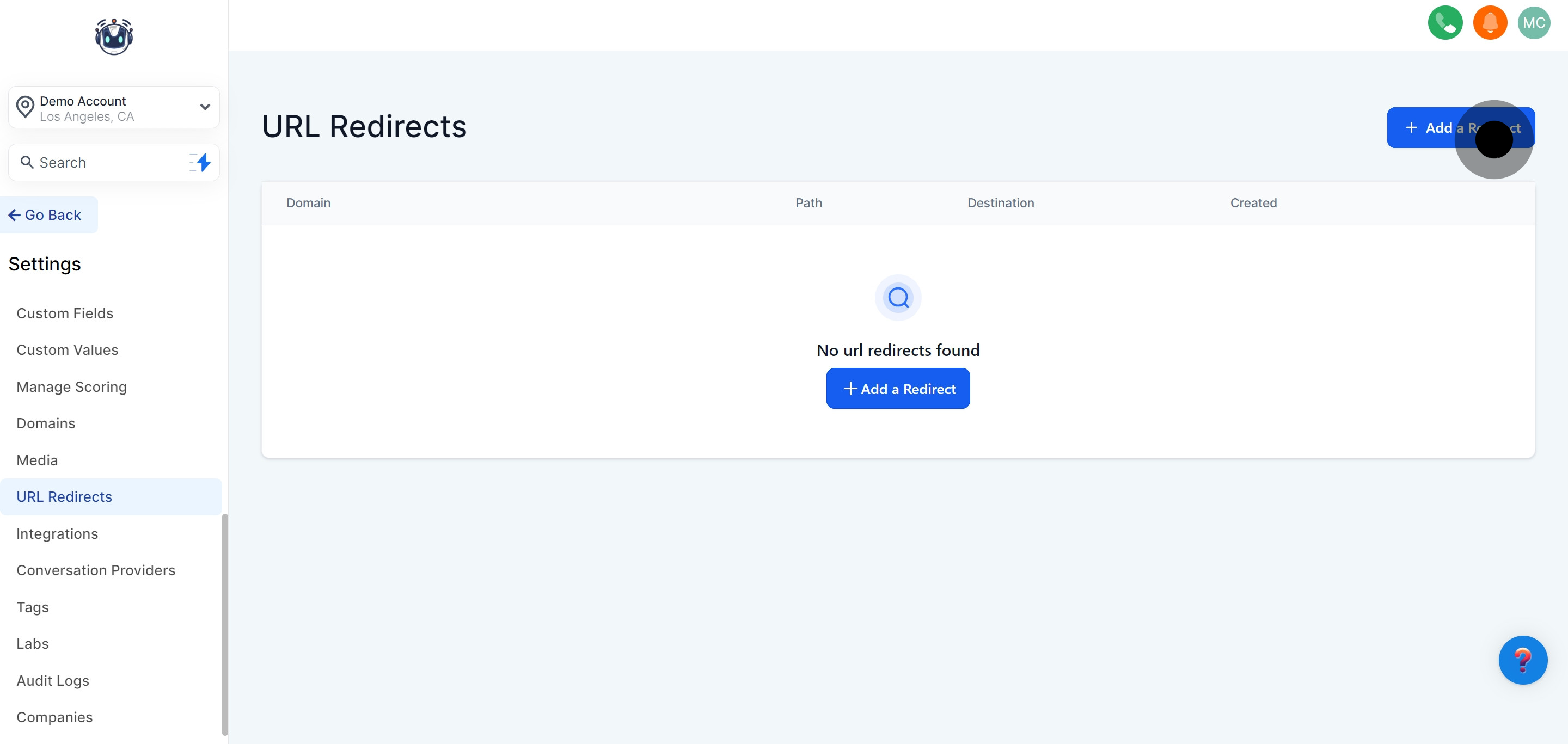This screenshot has height=744, width=1568.
Task: Click the Domain column header
Action: point(309,203)
